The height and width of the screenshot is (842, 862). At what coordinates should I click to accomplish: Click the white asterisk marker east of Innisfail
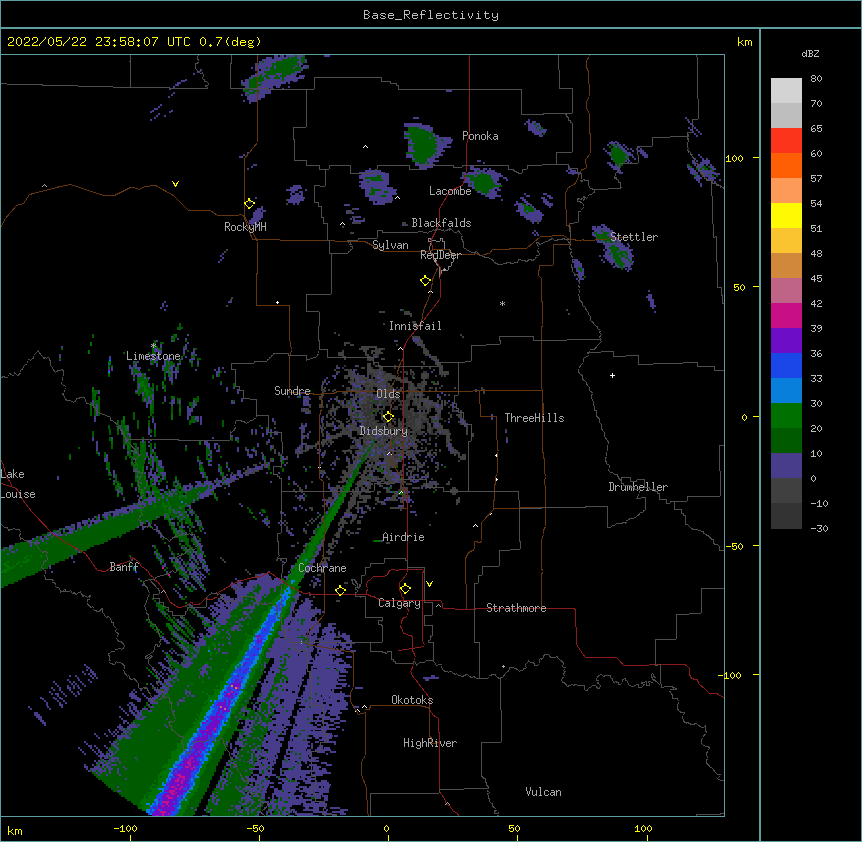(x=502, y=303)
